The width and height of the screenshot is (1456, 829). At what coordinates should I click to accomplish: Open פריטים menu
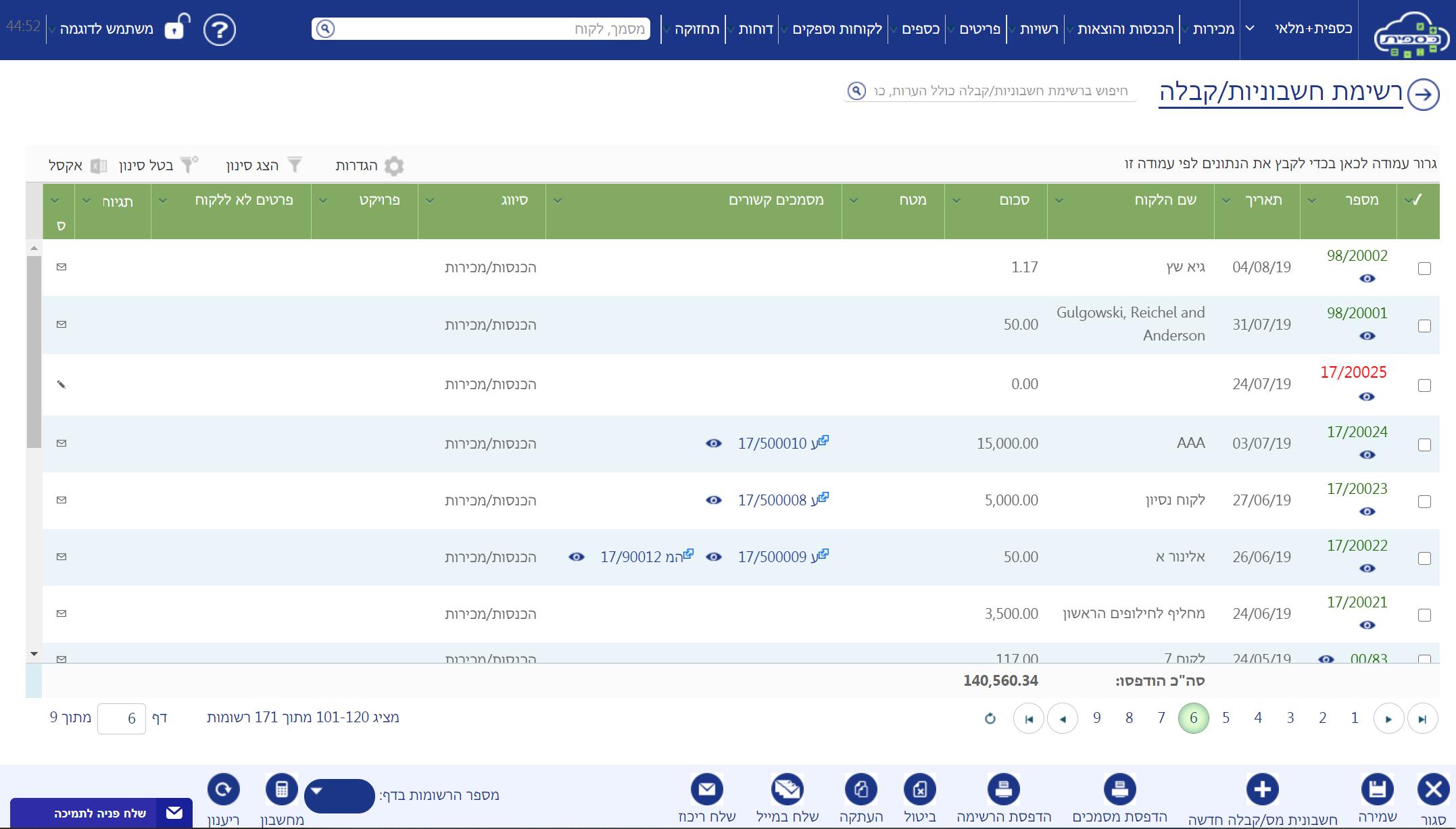click(x=979, y=29)
